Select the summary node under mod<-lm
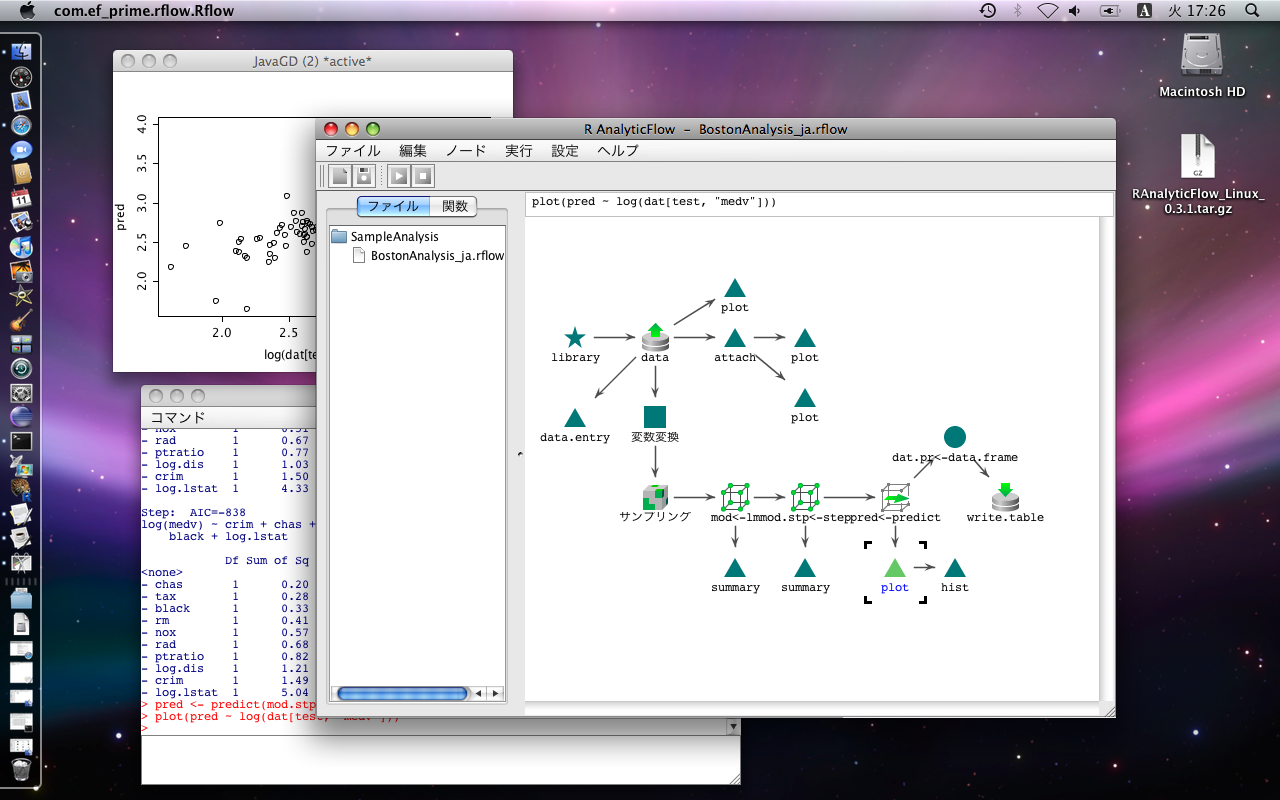Viewport: 1280px width, 800px height. (x=735, y=568)
